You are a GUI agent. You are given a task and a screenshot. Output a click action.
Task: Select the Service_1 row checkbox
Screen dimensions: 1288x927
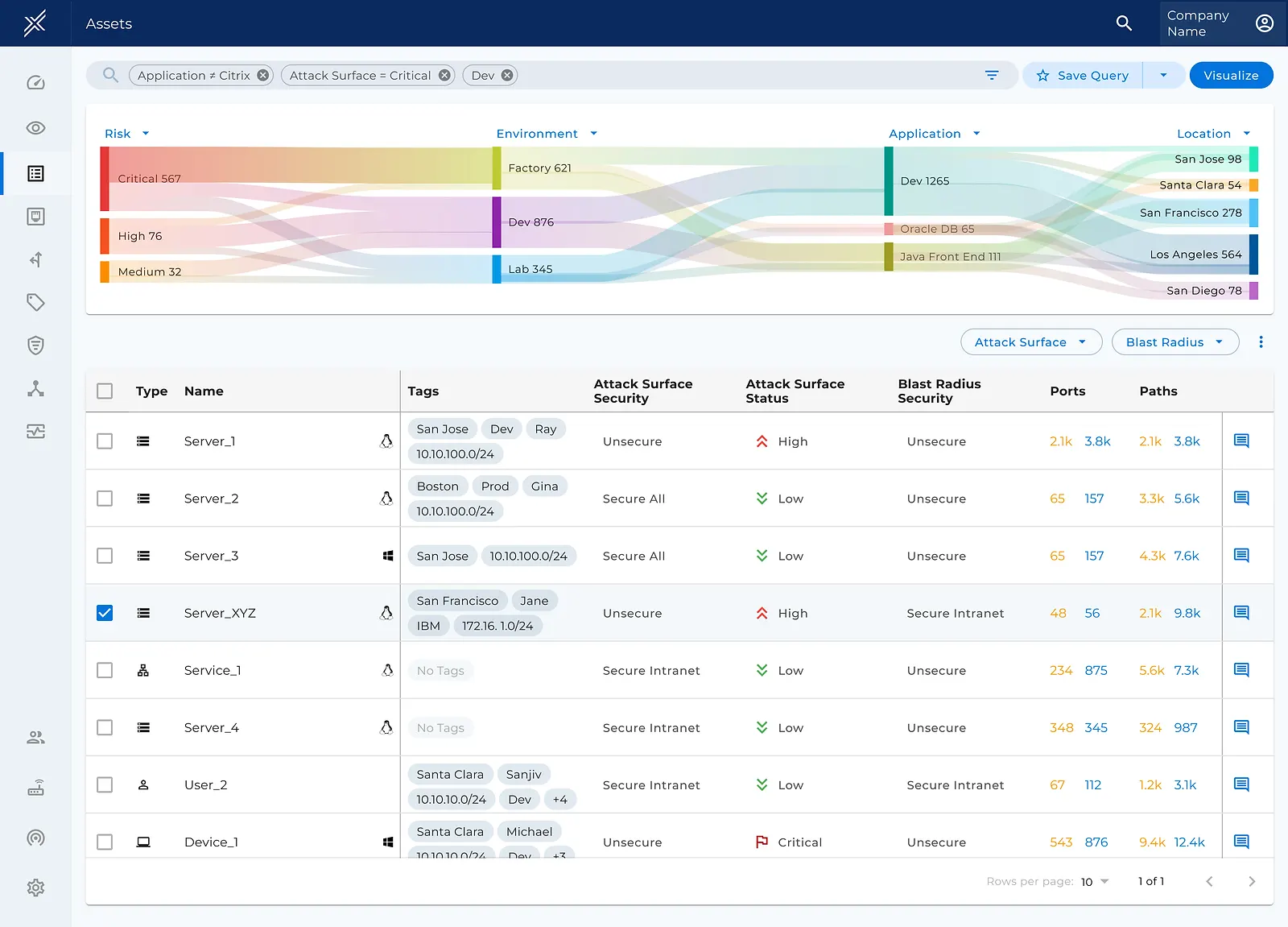tap(105, 670)
